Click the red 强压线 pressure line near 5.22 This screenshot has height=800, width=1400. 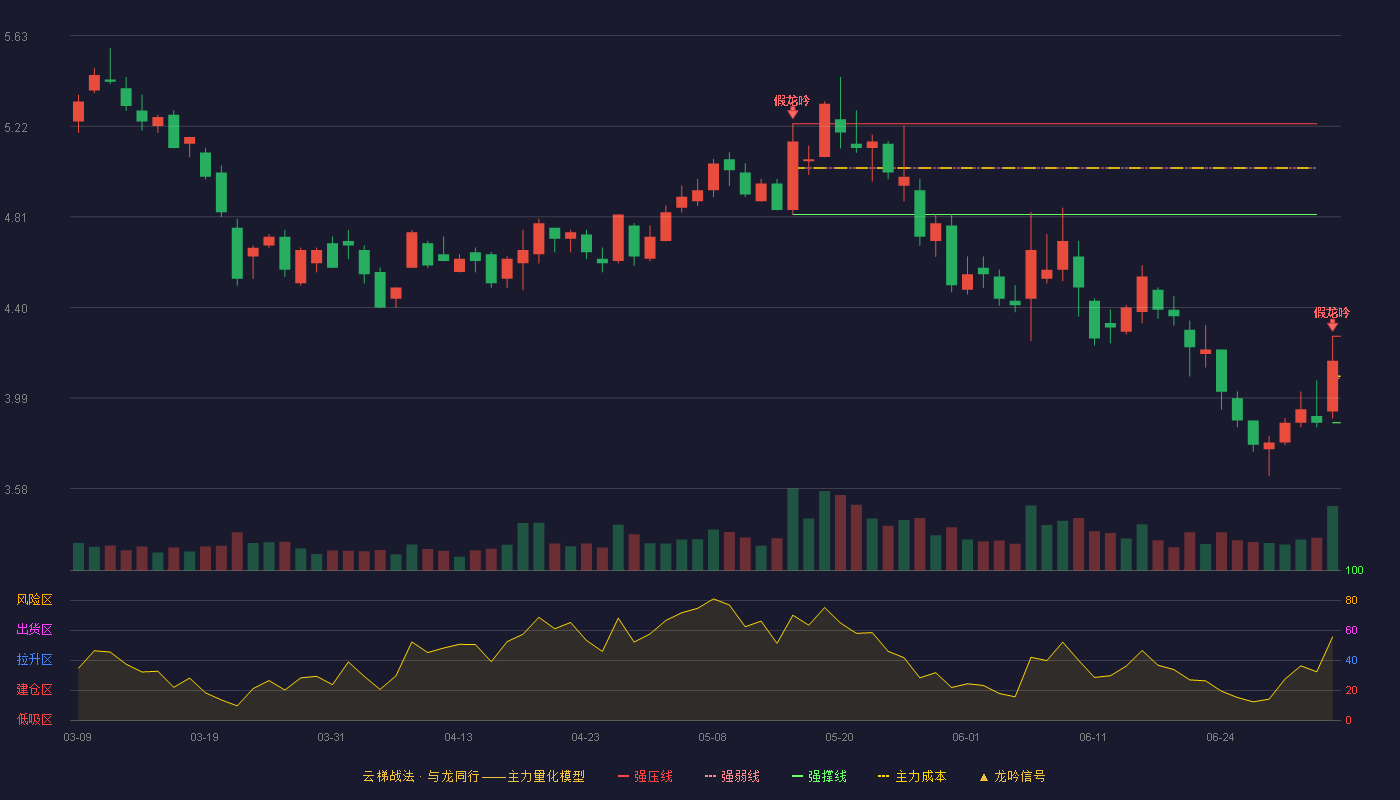pyautogui.click(x=1055, y=124)
